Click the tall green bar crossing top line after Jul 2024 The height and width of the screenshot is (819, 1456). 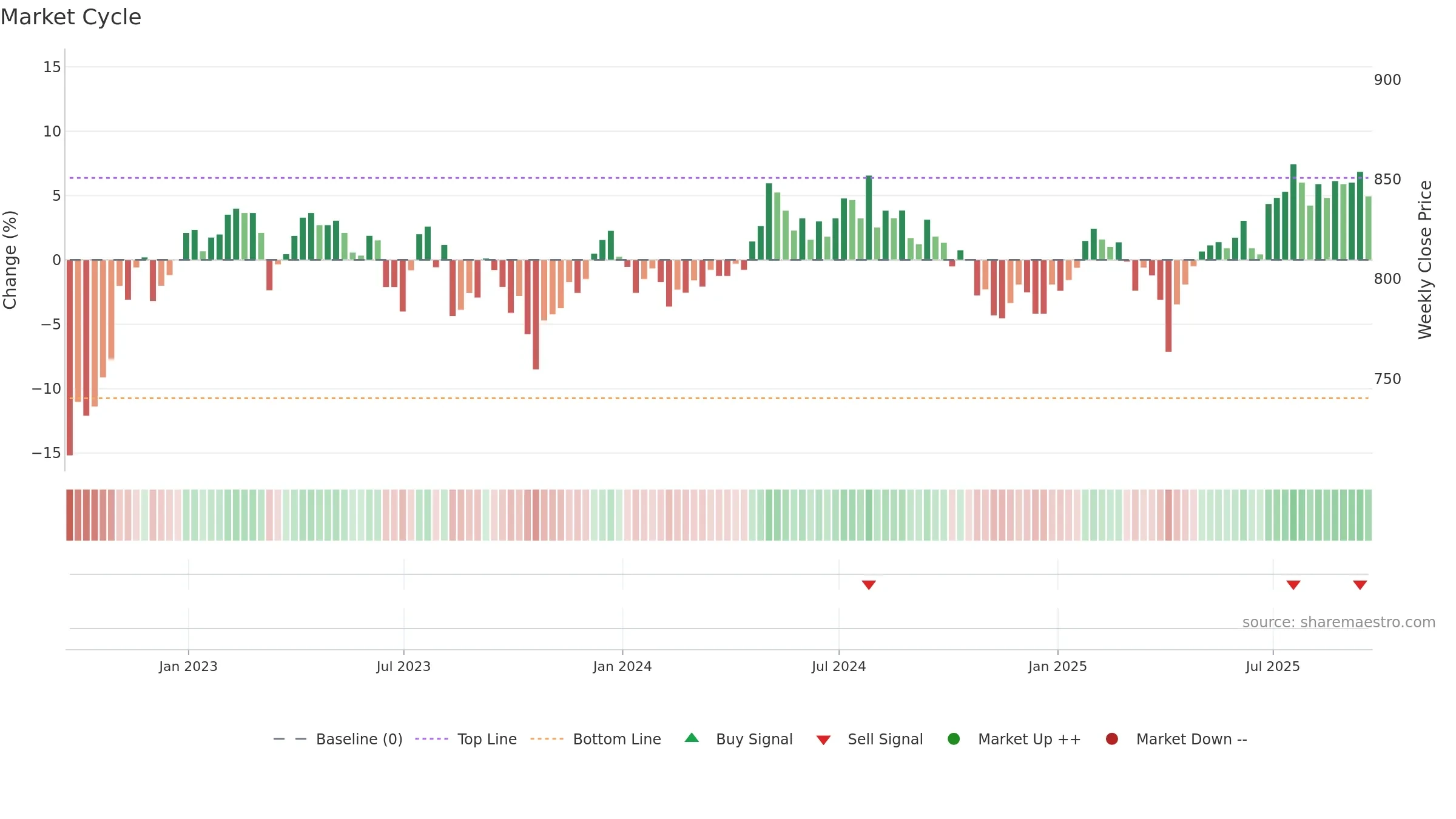(869, 218)
